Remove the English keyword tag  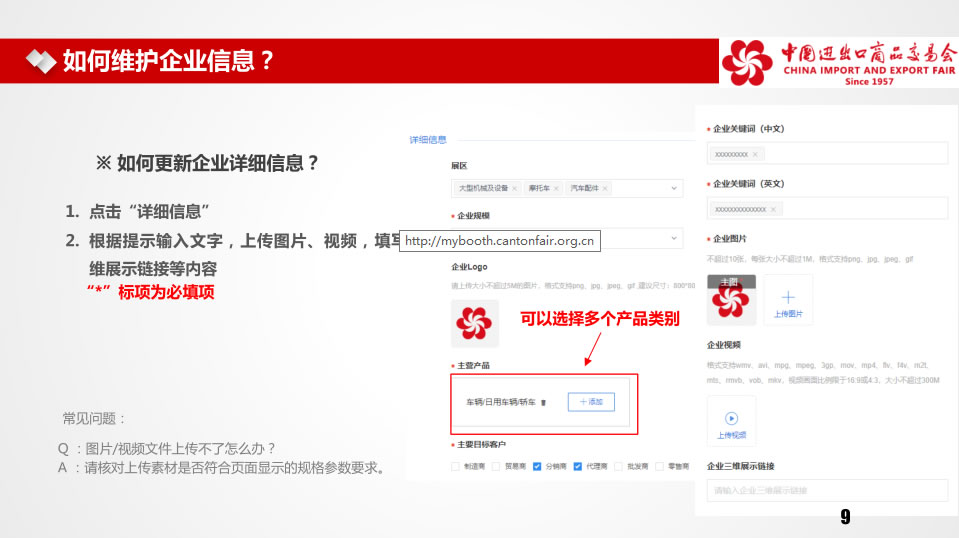coord(773,209)
